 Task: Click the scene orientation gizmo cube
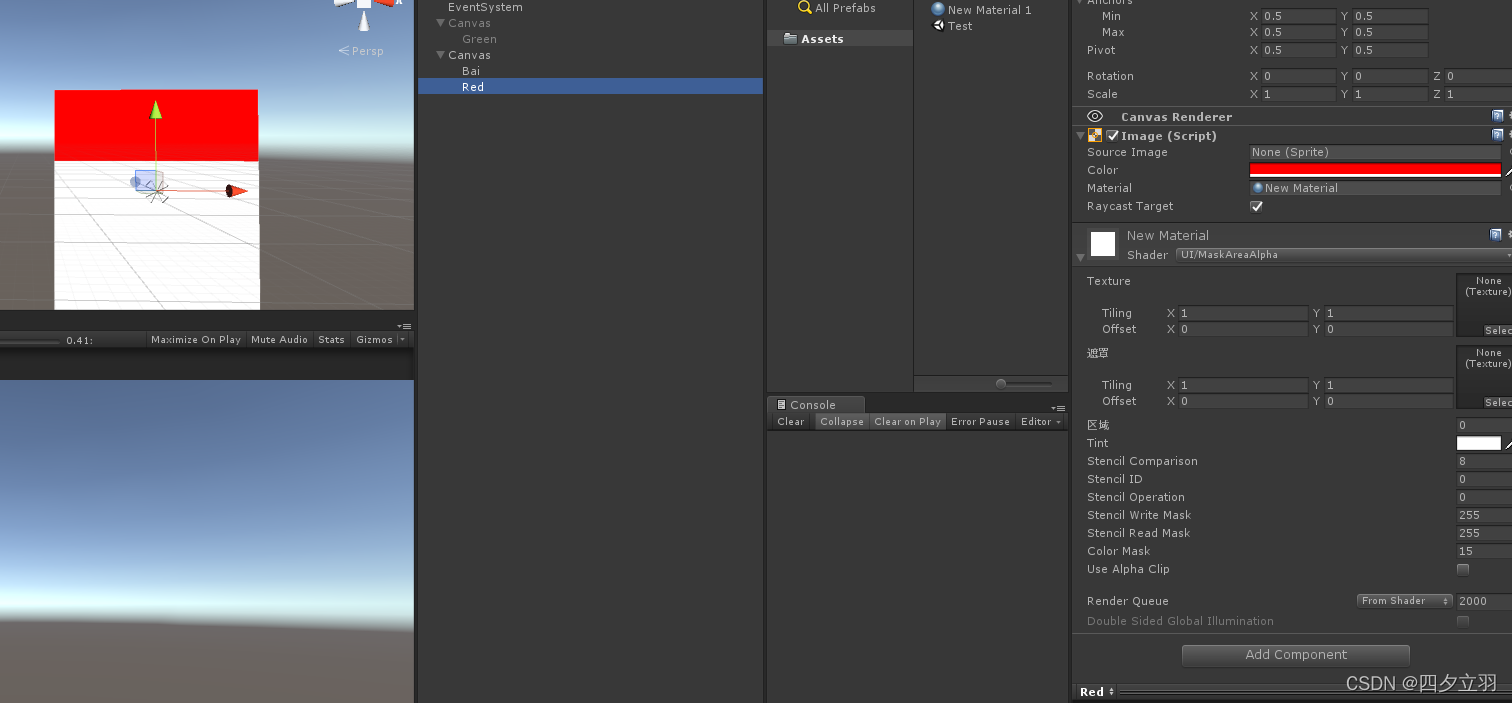coord(364,3)
